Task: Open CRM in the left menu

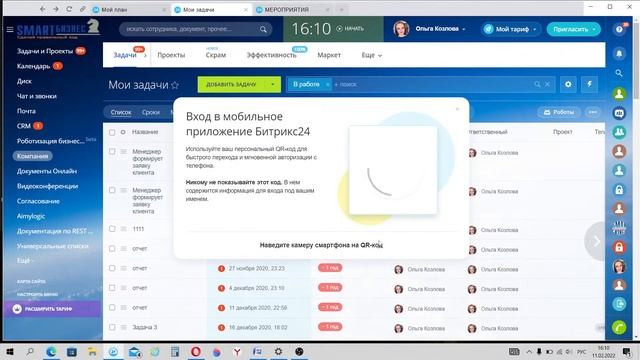Action: coord(24,126)
